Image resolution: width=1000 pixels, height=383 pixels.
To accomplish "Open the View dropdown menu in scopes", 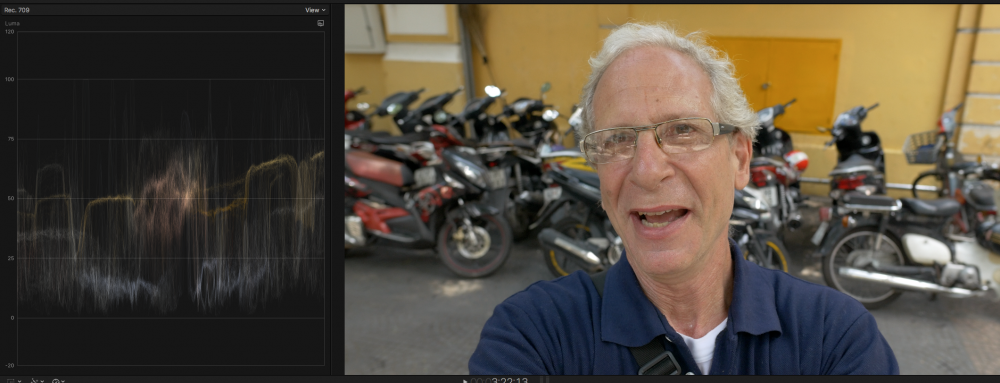I will tap(315, 10).
